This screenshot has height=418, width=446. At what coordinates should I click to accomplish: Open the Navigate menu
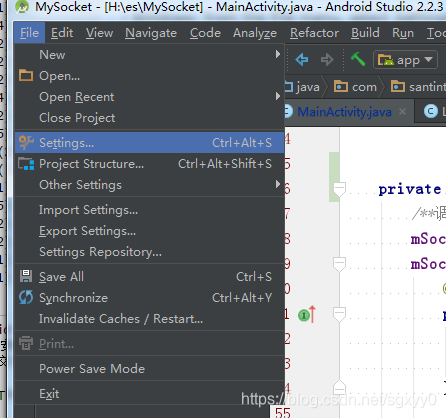pos(151,33)
